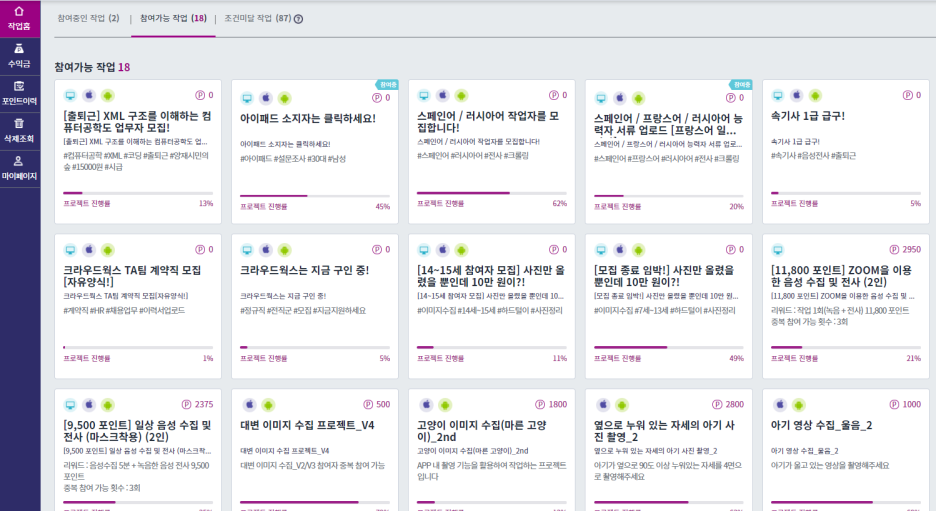The image size is (936, 511).
Task: Open [모집 종료 임박!] card title
Action: (x=664, y=276)
